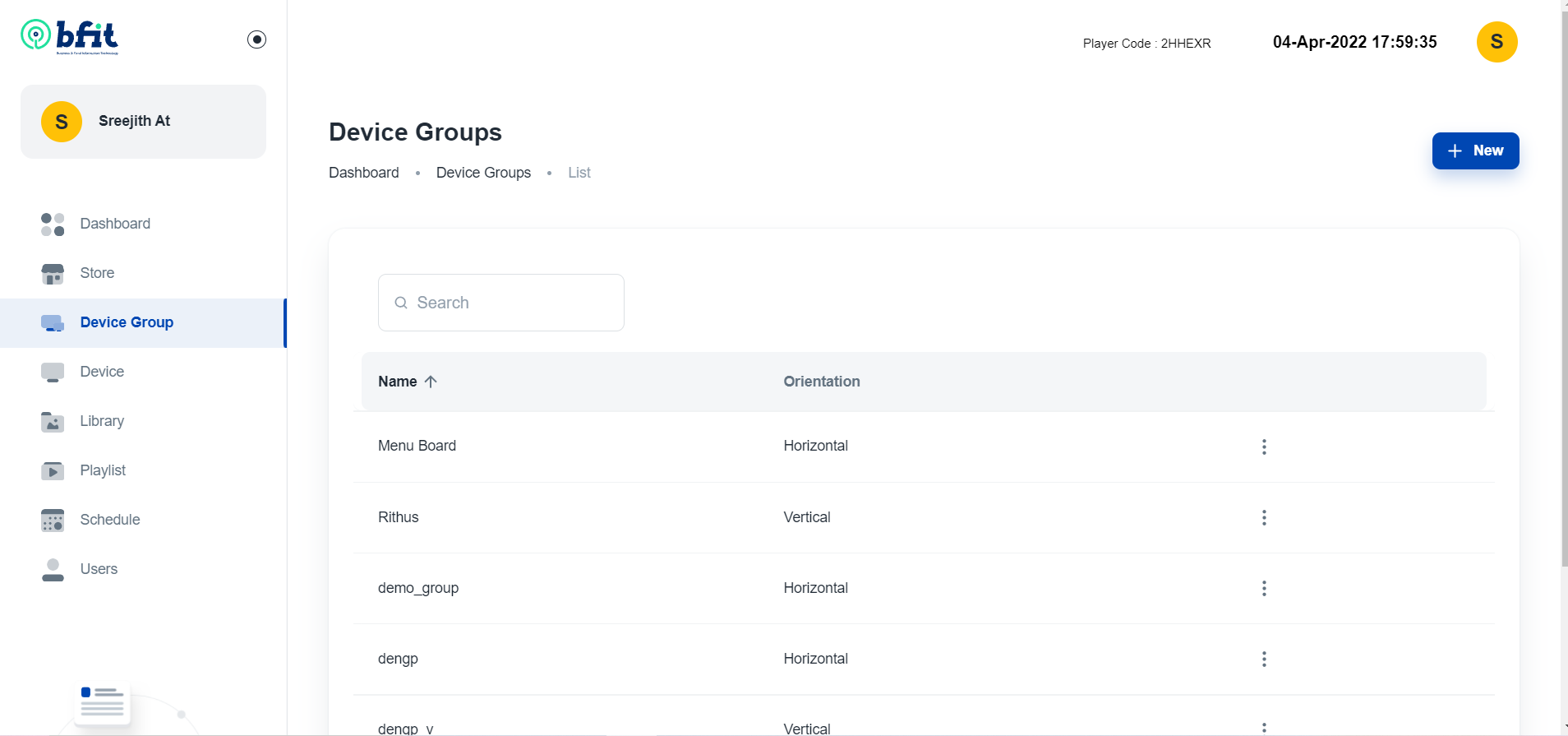Select Device Group in the sidebar
Viewport: 1568px width, 736px height.
tap(143, 322)
